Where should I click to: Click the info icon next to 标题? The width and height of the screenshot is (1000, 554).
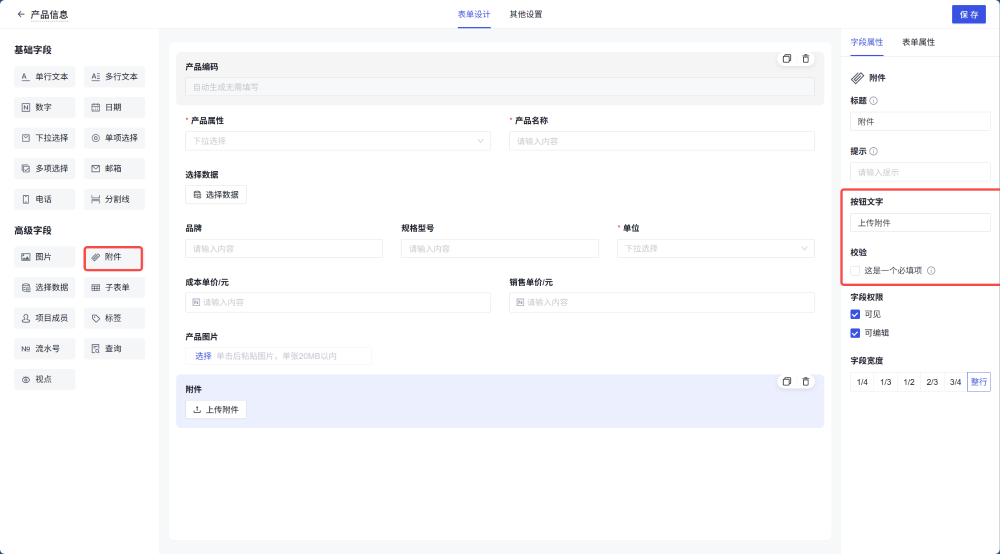coord(874,101)
